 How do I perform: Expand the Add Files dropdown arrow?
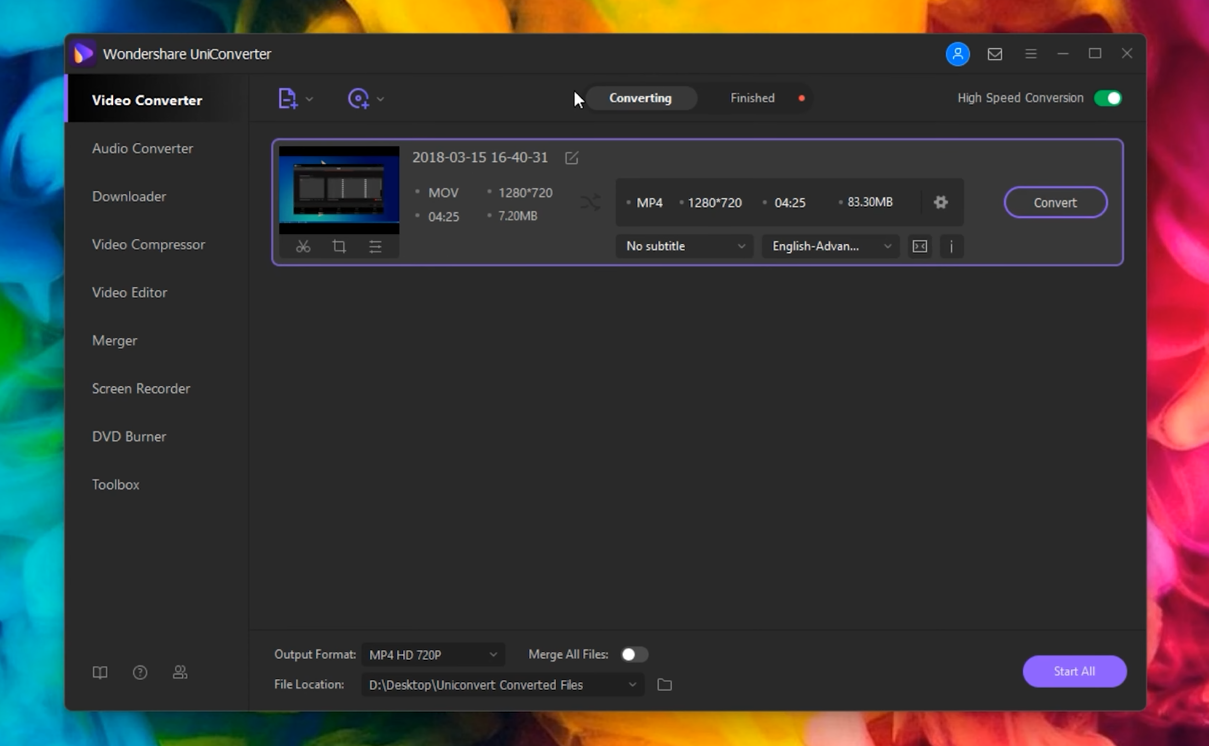[x=310, y=99]
